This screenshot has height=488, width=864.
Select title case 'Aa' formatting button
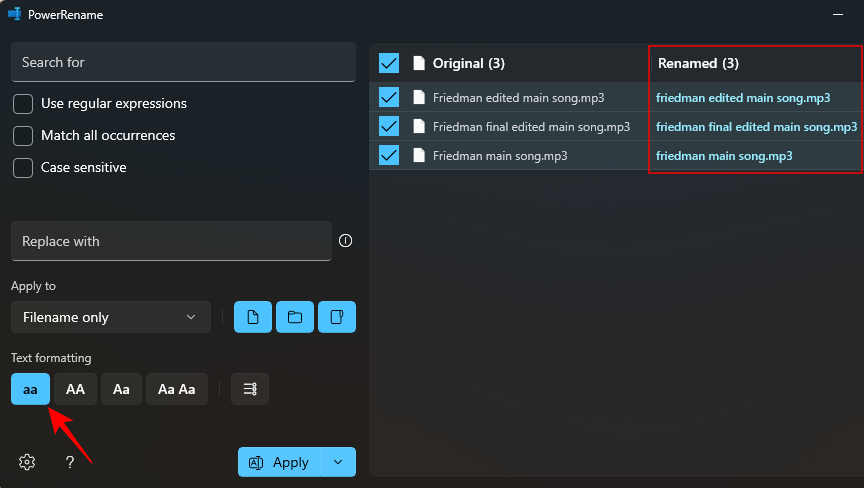point(121,389)
